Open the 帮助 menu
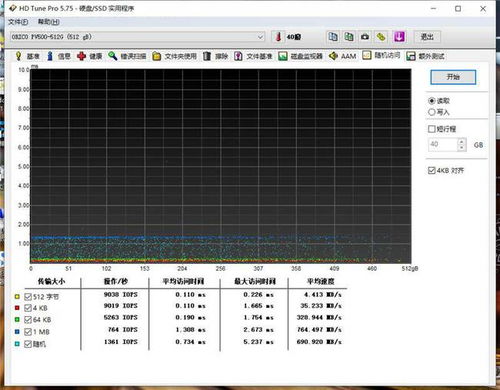Image resolution: width=500 pixels, height=390 pixels. [x=49, y=22]
